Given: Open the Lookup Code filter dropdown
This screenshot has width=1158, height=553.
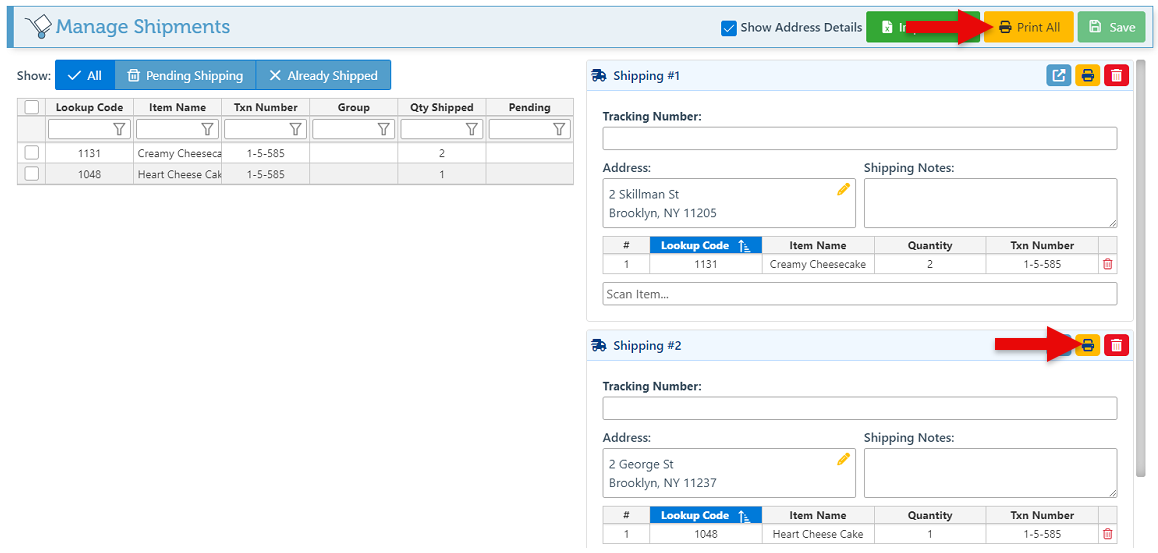Looking at the screenshot, I should [119, 129].
